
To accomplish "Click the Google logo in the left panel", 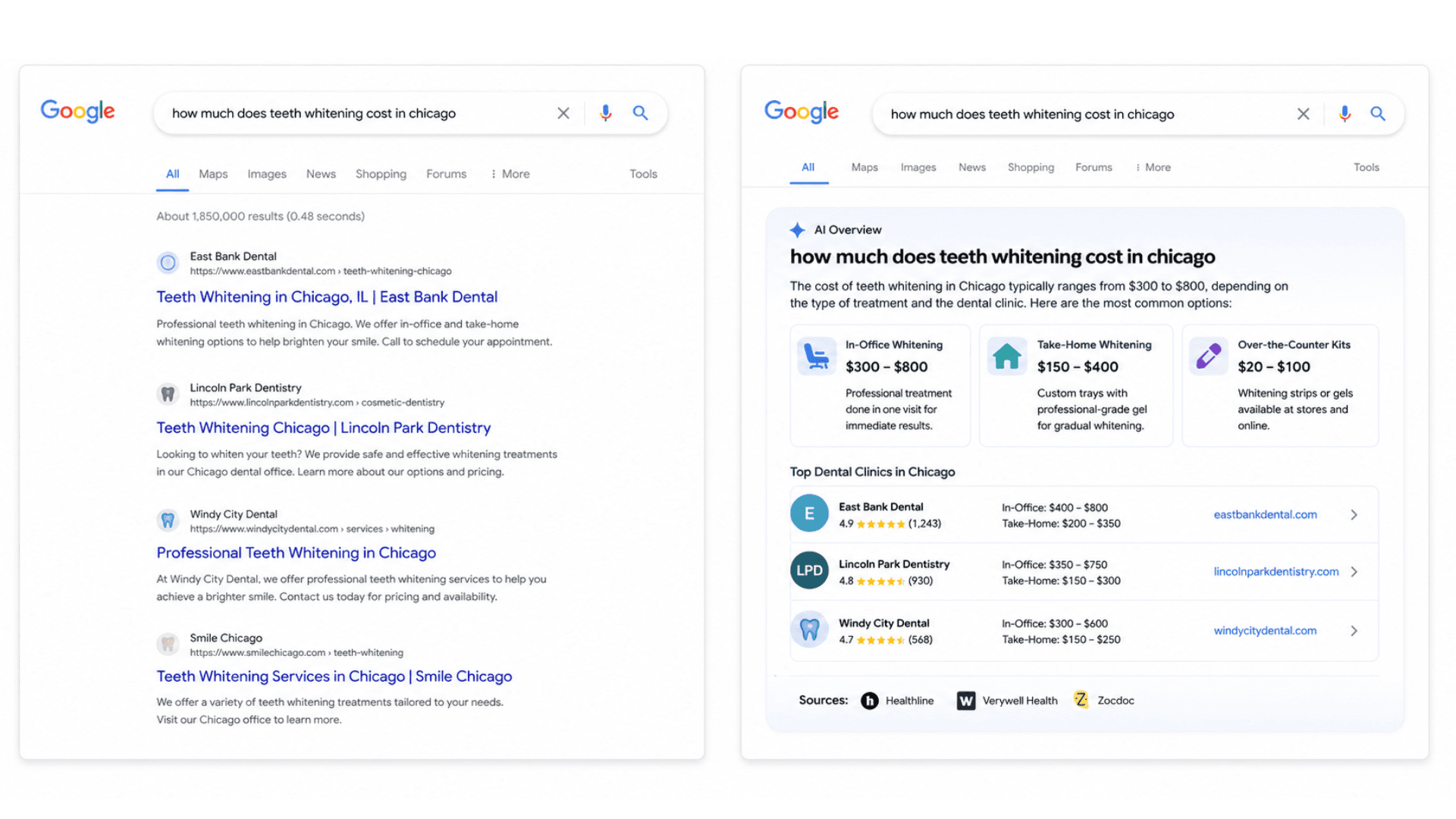I will pos(77,111).
